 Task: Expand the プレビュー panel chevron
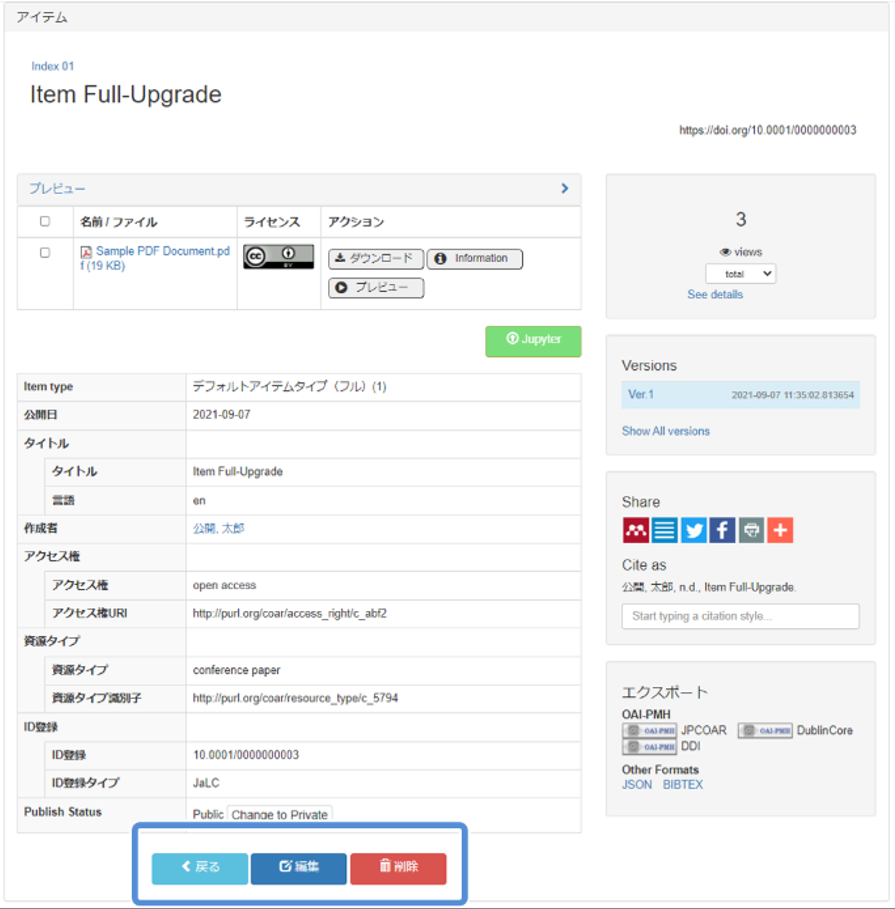pyautogui.click(x=565, y=189)
